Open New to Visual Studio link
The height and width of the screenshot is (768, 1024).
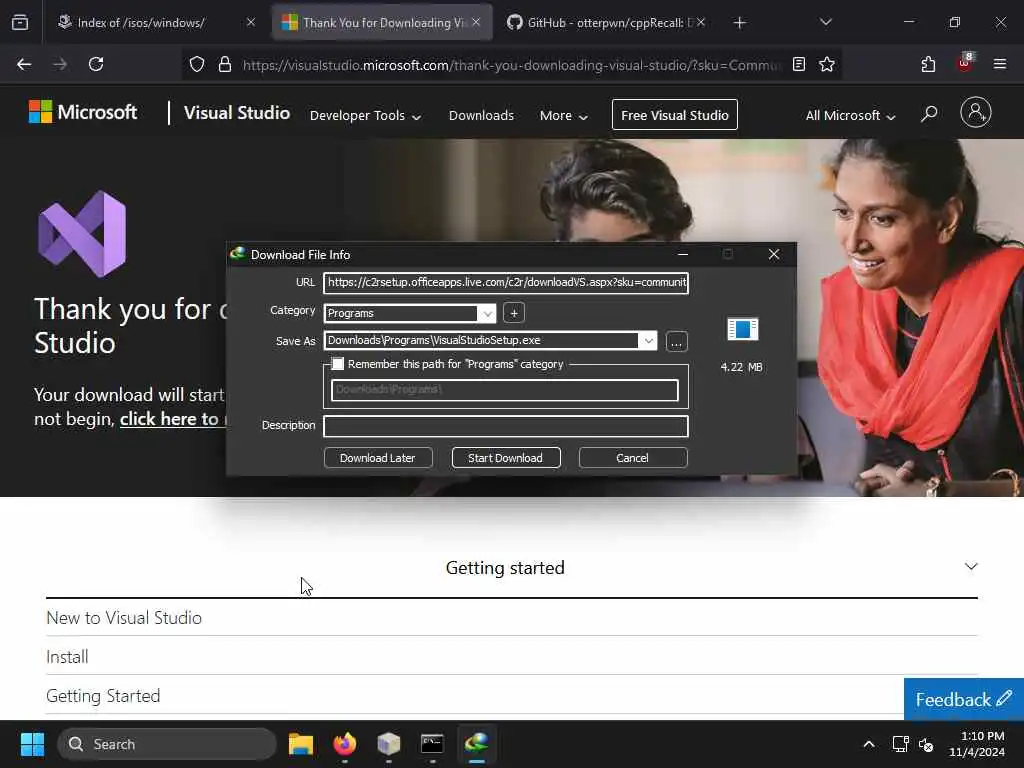(124, 618)
